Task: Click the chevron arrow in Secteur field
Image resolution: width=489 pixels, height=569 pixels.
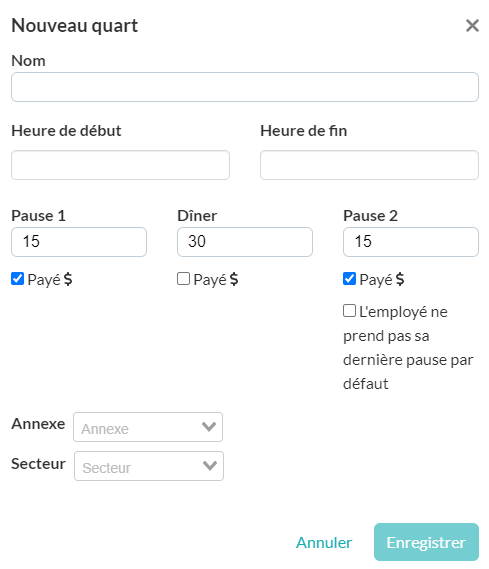Action: click(x=210, y=466)
